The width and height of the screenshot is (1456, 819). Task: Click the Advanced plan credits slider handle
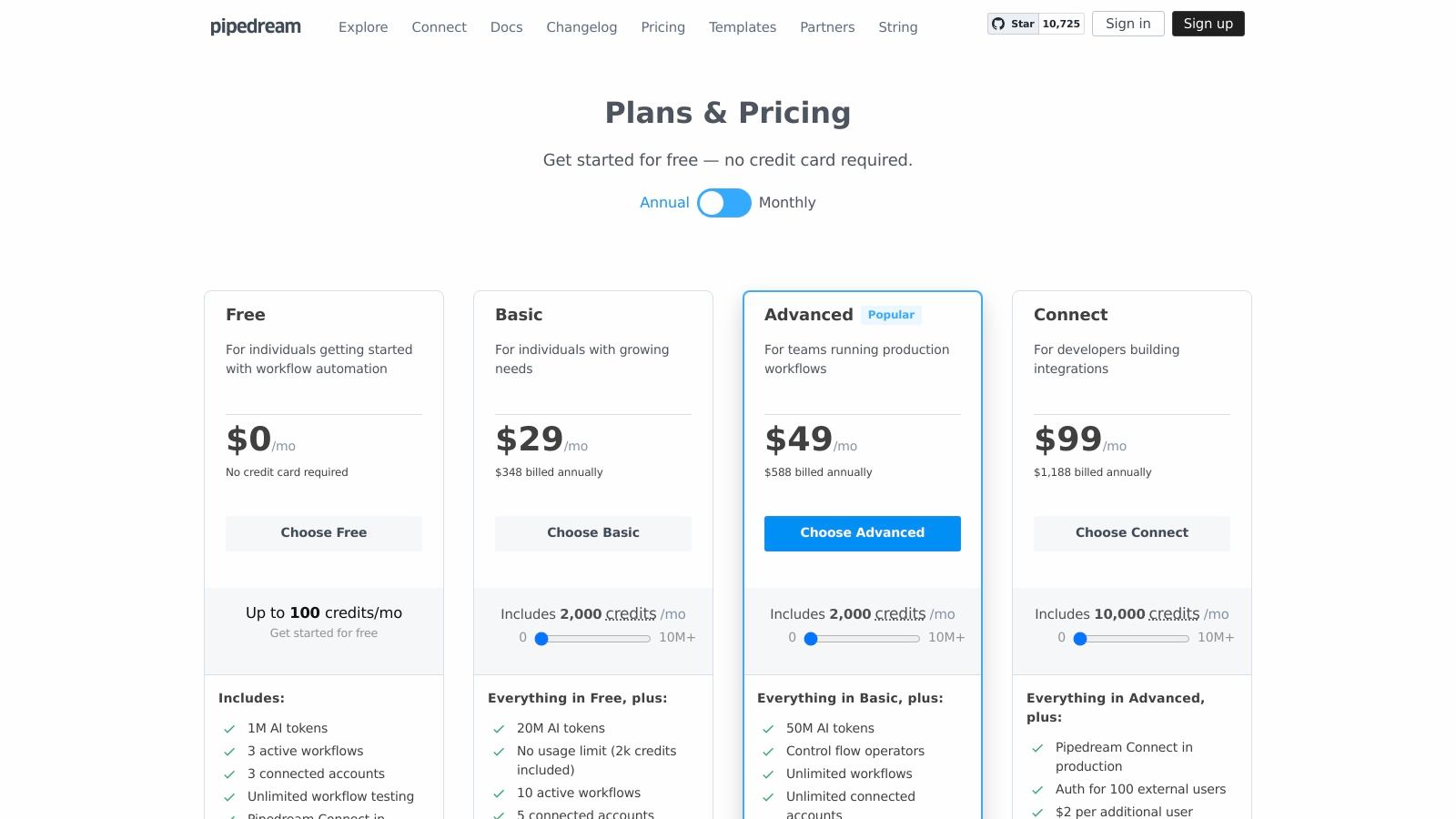[811, 639]
